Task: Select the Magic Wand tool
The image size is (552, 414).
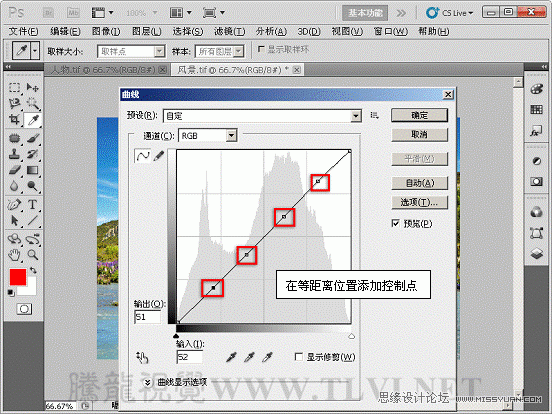Action: 33,104
